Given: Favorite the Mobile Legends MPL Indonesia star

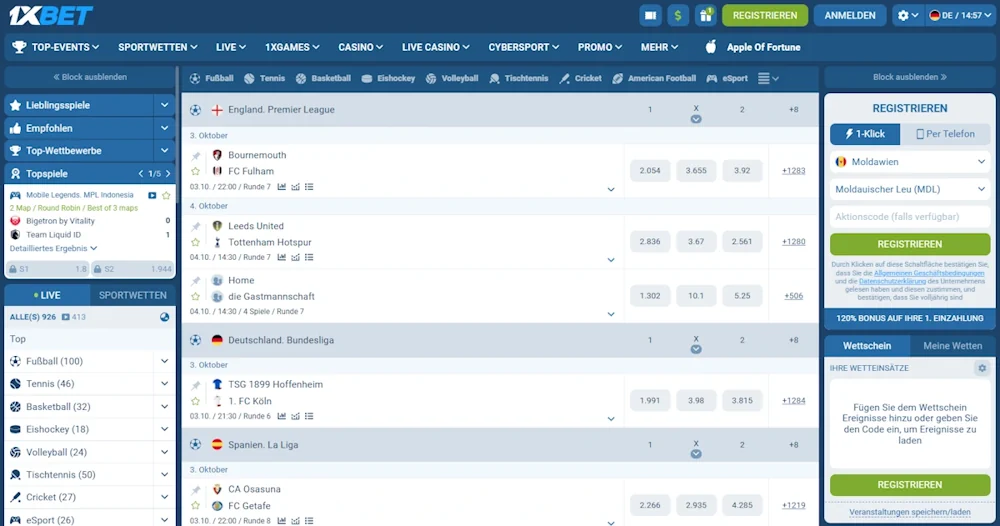Looking at the screenshot, I should (166, 195).
